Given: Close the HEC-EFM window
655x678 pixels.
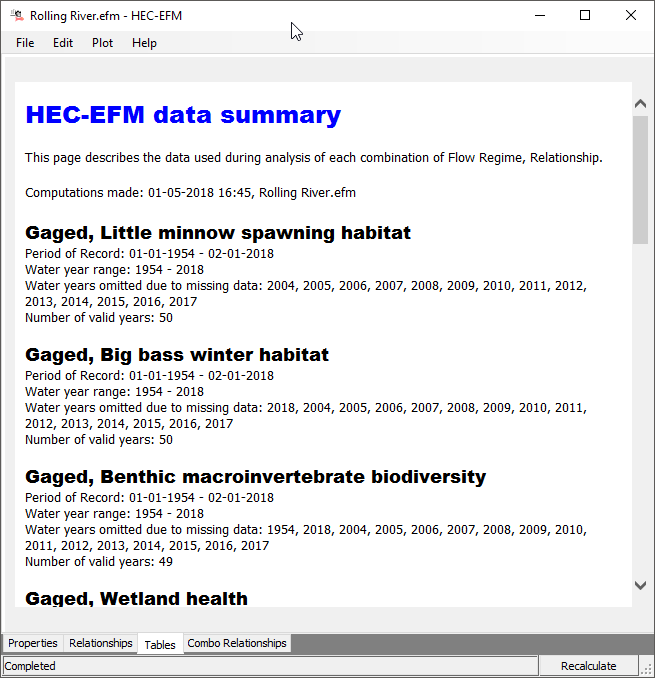Looking at the screenshot, I should (x=631, y=16).
